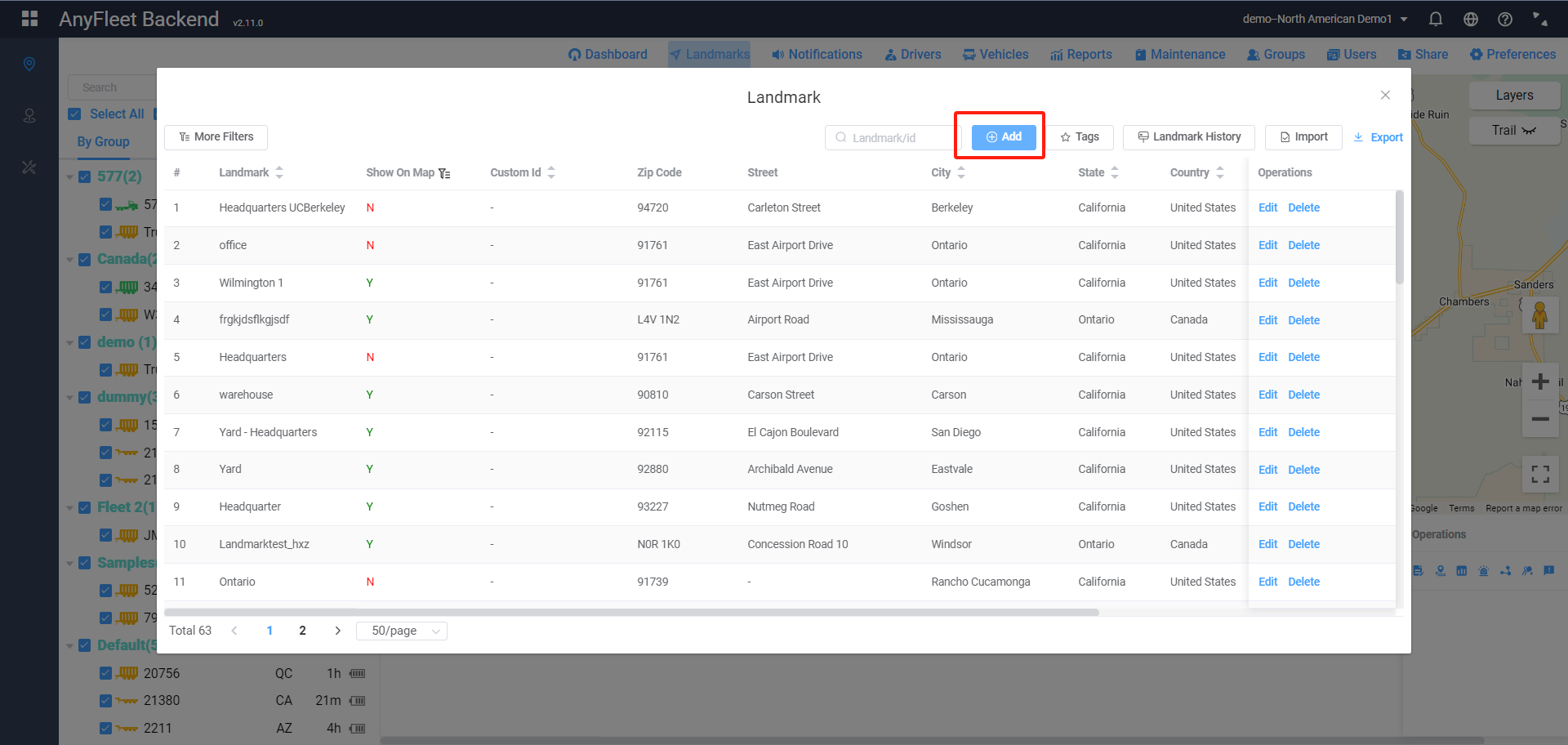Click the horizontal table scrollbar

tap(631, 612)
